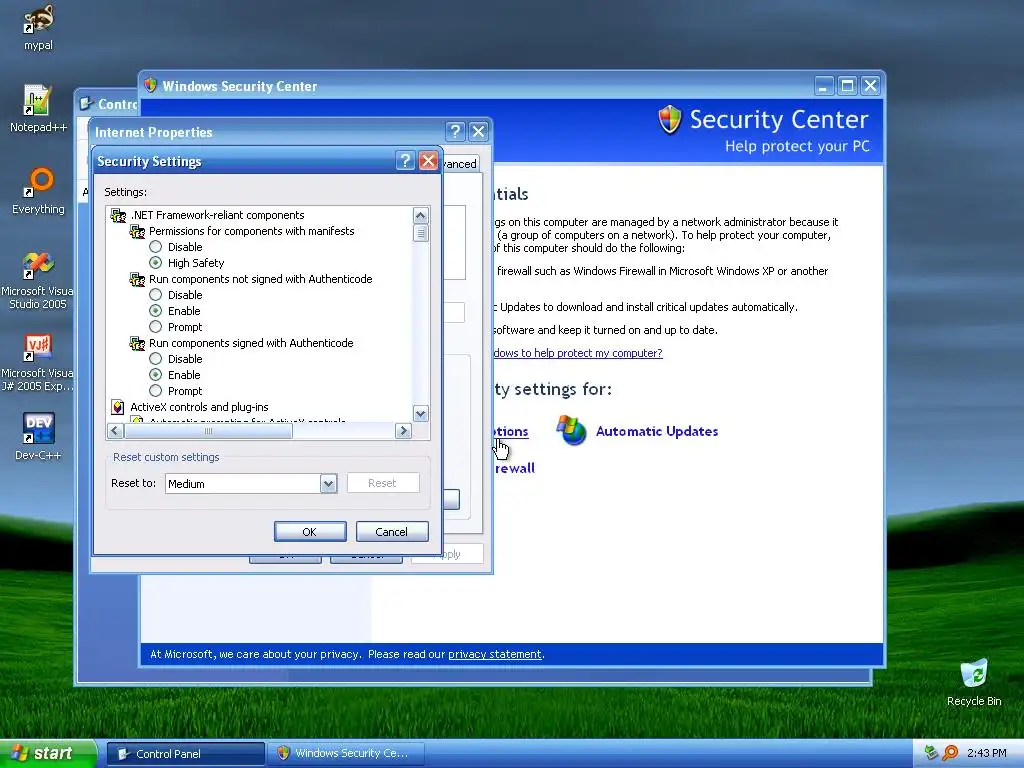Image resolution: width=1024 pixels, height=768 pixels.
Task: Select Disable for components signed with Authenticode
Action: pyautogui.click(x=155, y=359)
